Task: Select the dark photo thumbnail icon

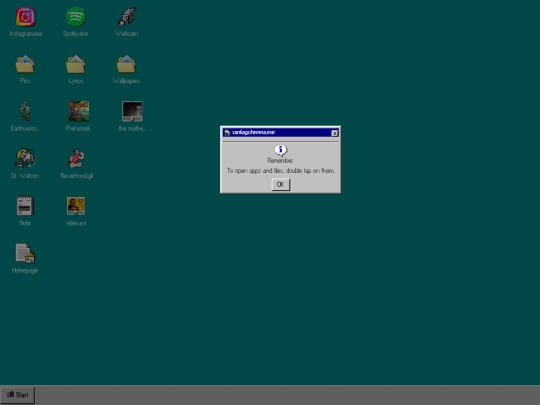Action: [132, 112]
